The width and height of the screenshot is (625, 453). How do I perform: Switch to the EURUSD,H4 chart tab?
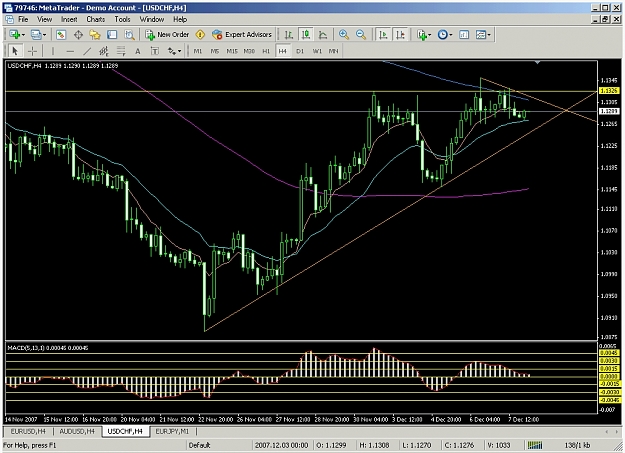pyautogui.click(x=28, y=431)
